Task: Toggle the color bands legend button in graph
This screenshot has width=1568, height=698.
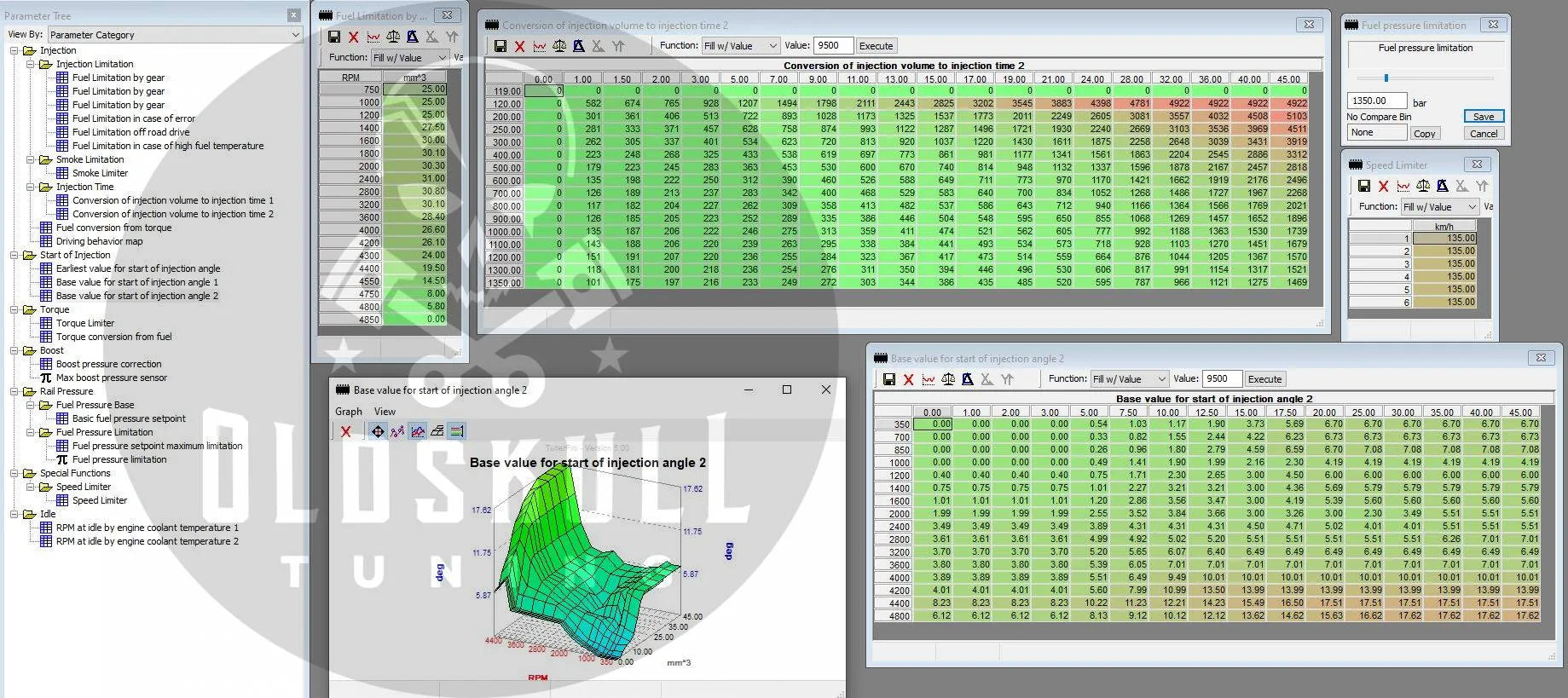Action: coord(457,431)
